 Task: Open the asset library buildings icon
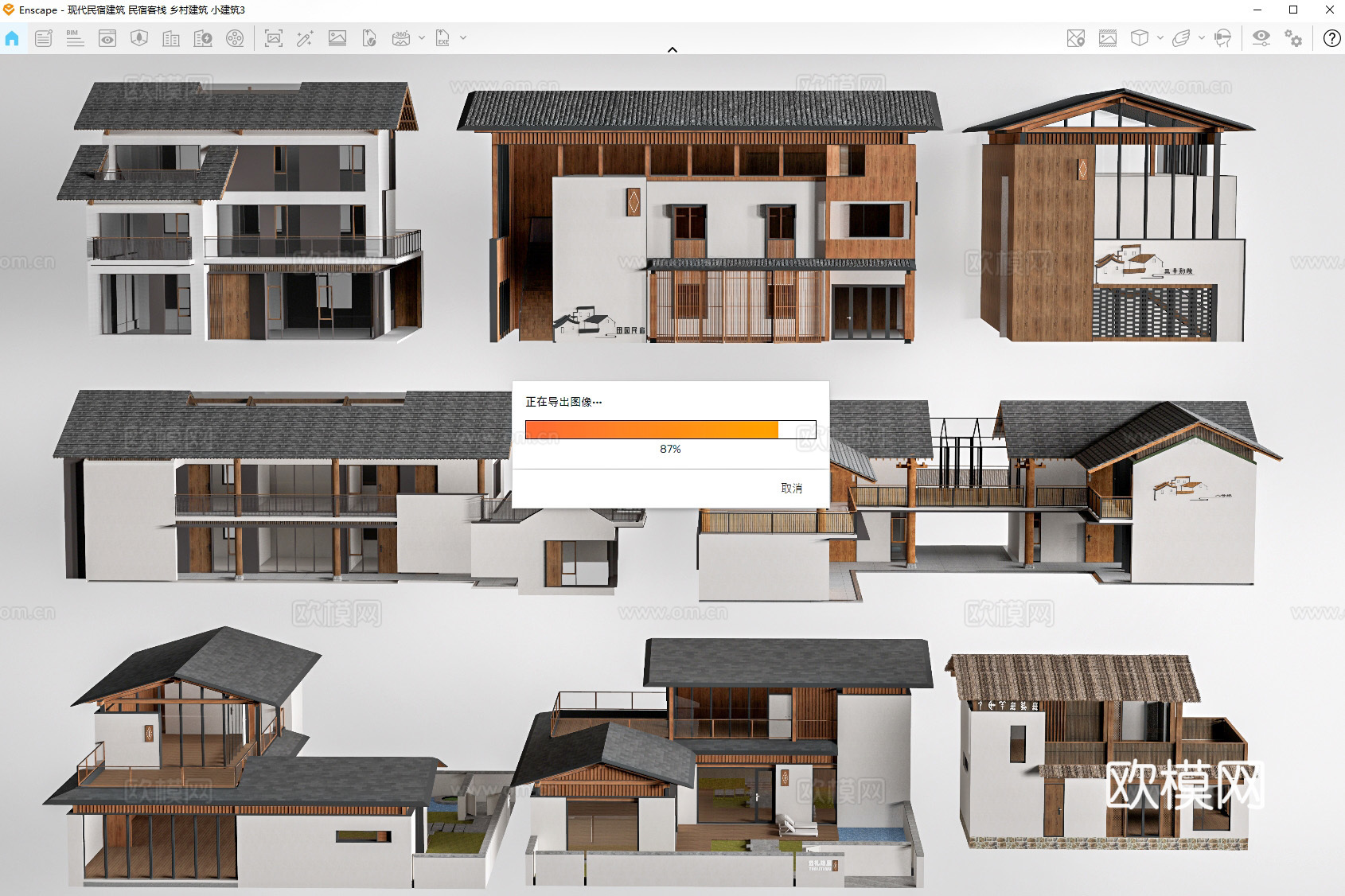[171, 38]
